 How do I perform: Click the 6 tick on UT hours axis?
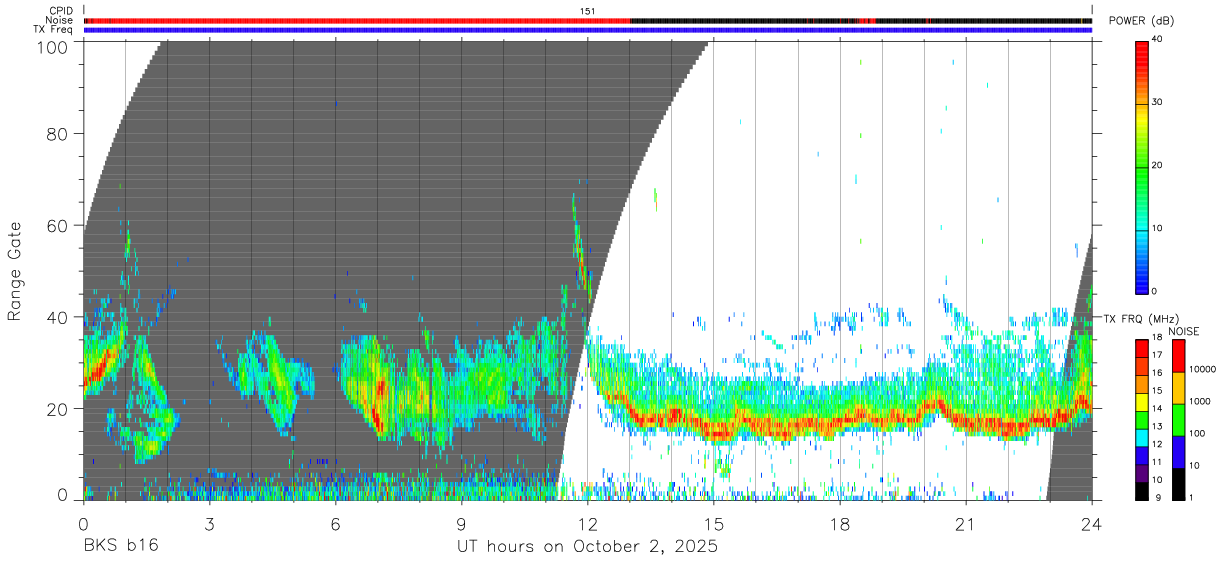[335, 523]
